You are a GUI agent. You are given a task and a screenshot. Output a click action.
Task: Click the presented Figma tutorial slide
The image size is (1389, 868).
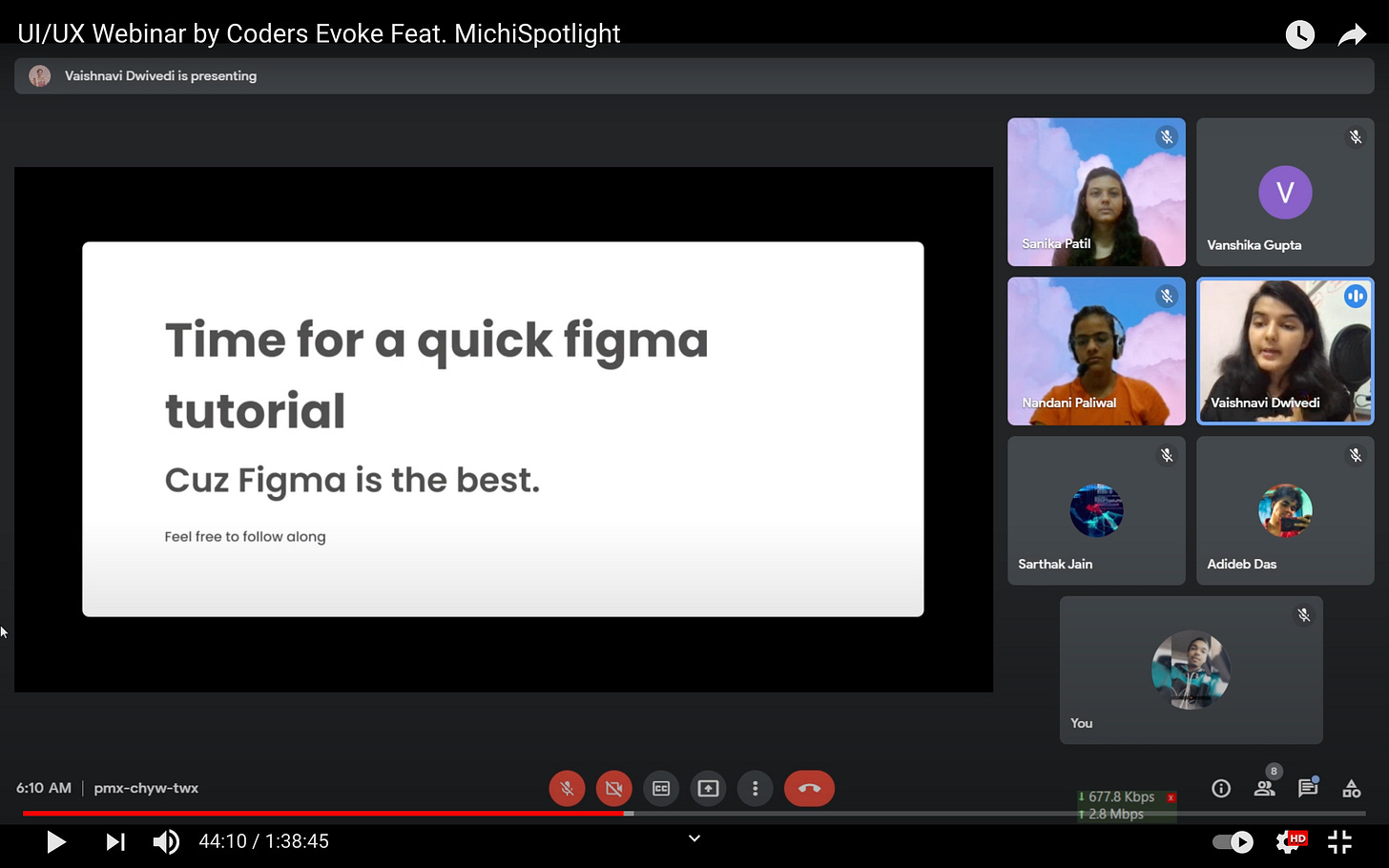pyautogui.click(x=503, y=429)
